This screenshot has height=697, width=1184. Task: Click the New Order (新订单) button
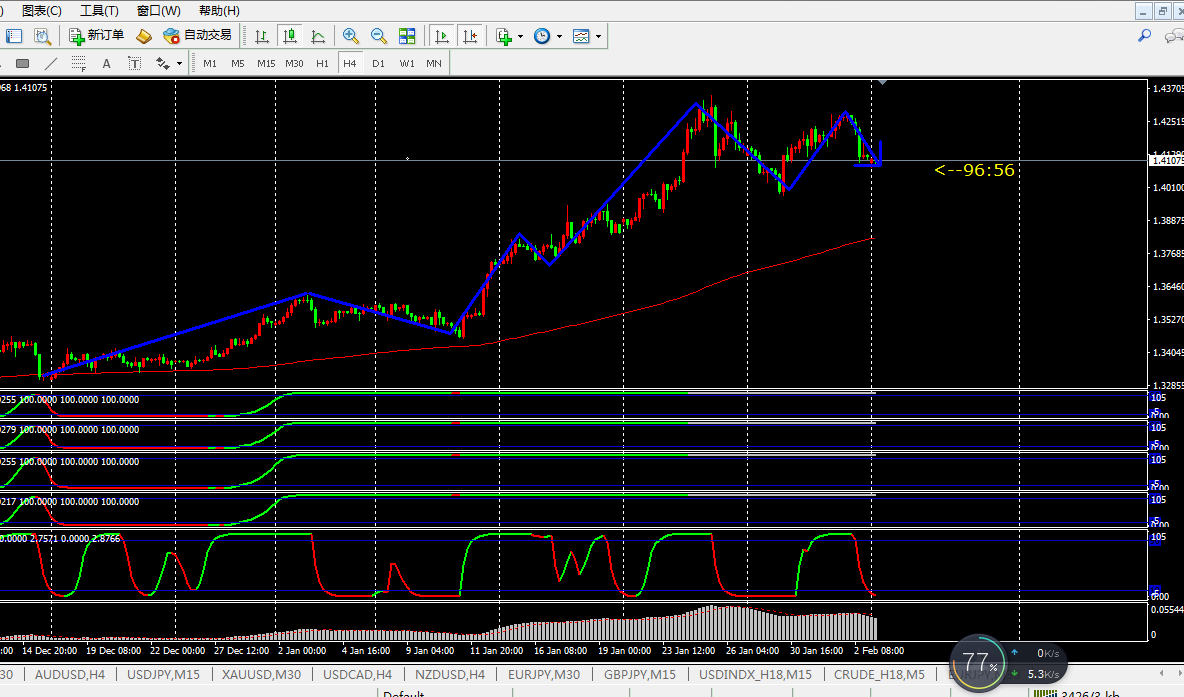tap(97, 35)
